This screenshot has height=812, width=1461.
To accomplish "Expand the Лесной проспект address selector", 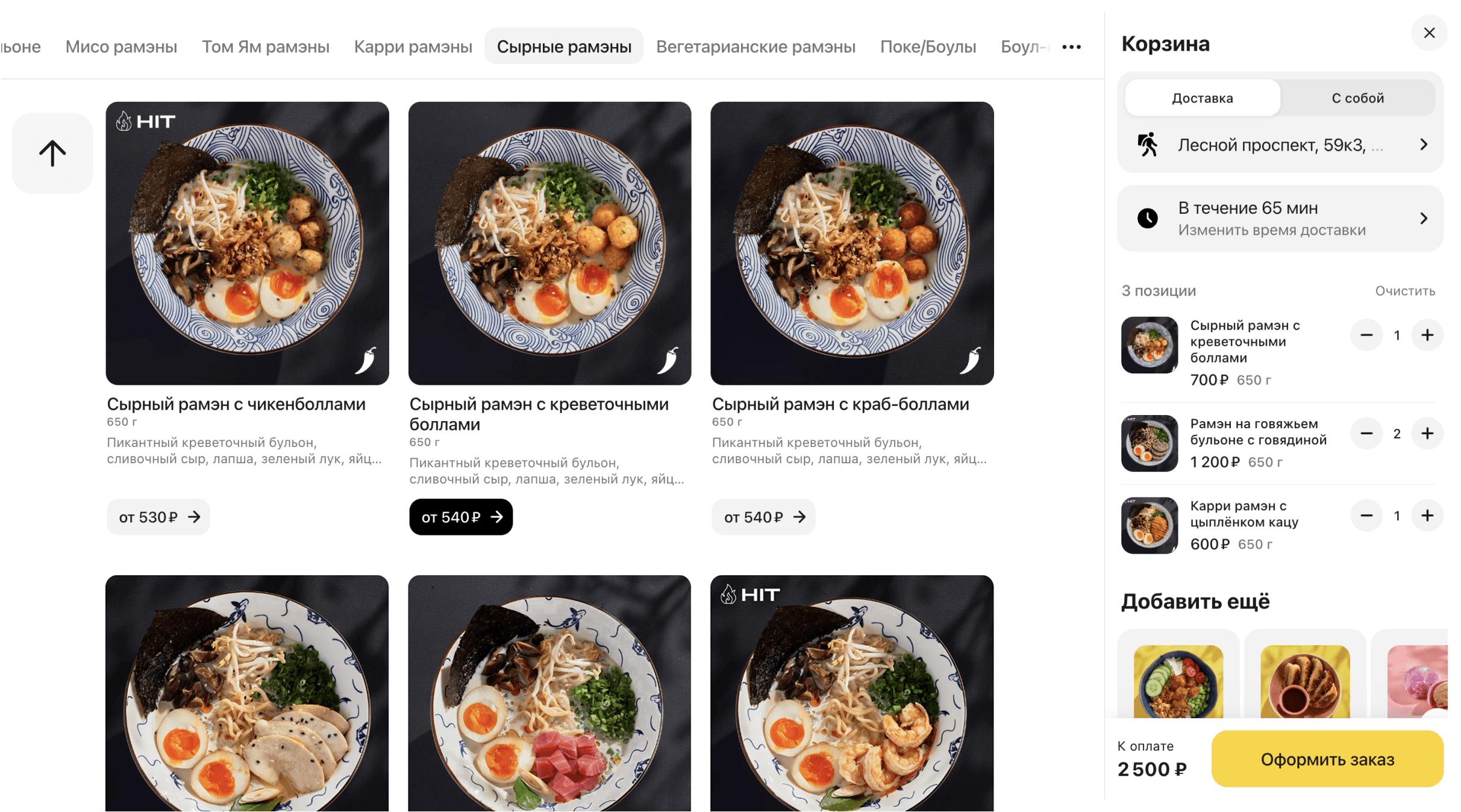I will pos(1280,145).
